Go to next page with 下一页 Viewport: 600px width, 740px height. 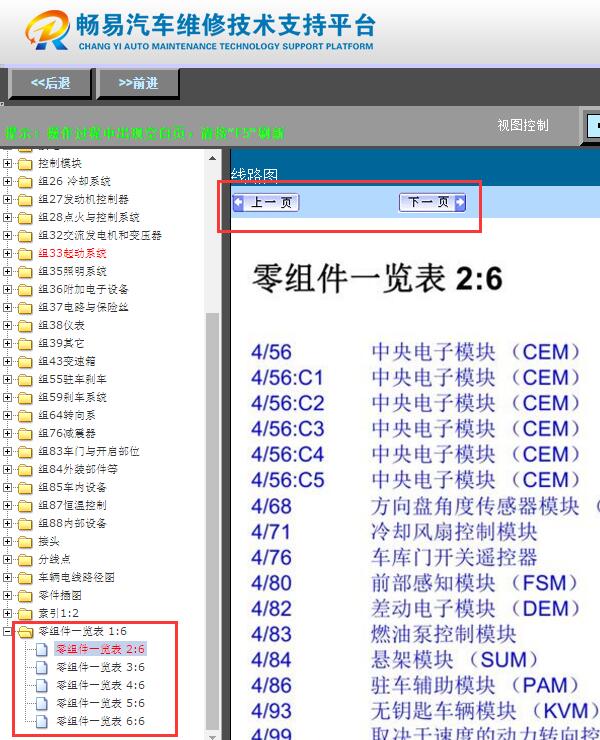coord(432,202)
